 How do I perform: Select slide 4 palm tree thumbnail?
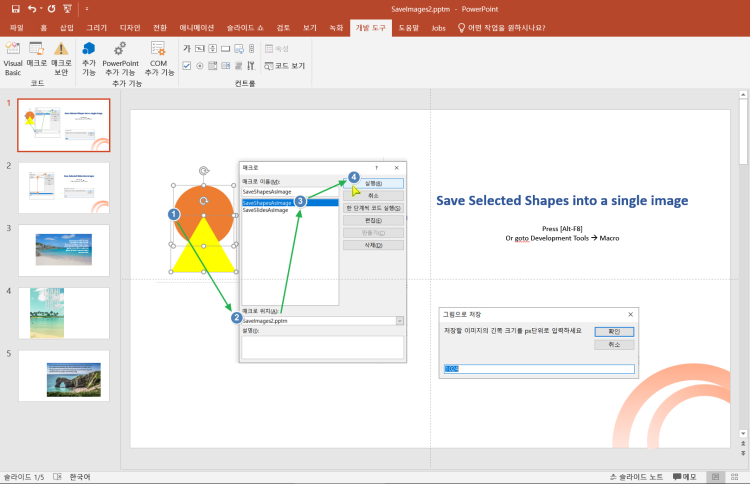(64, 313)
